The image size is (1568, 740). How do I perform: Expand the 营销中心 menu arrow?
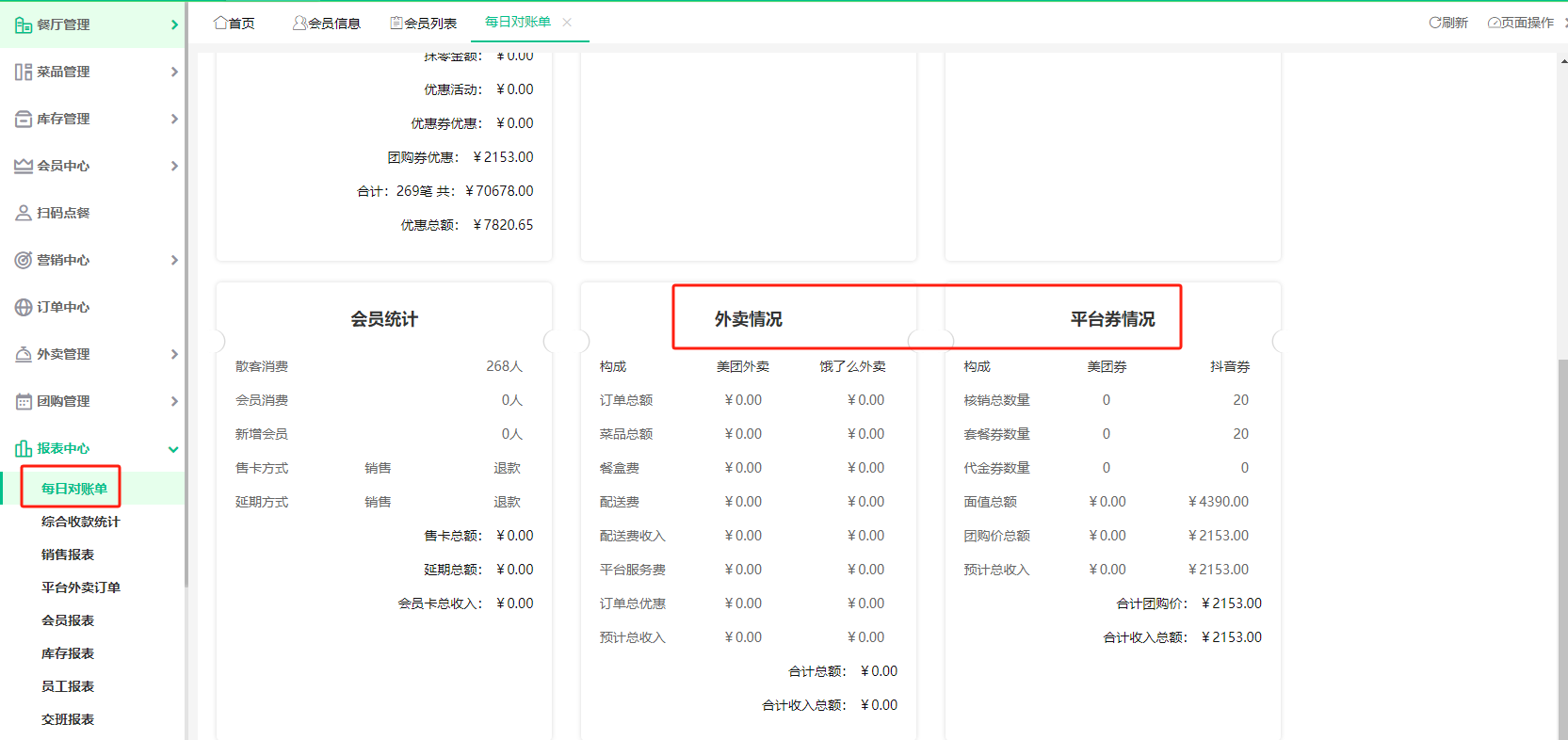point(174,260)
